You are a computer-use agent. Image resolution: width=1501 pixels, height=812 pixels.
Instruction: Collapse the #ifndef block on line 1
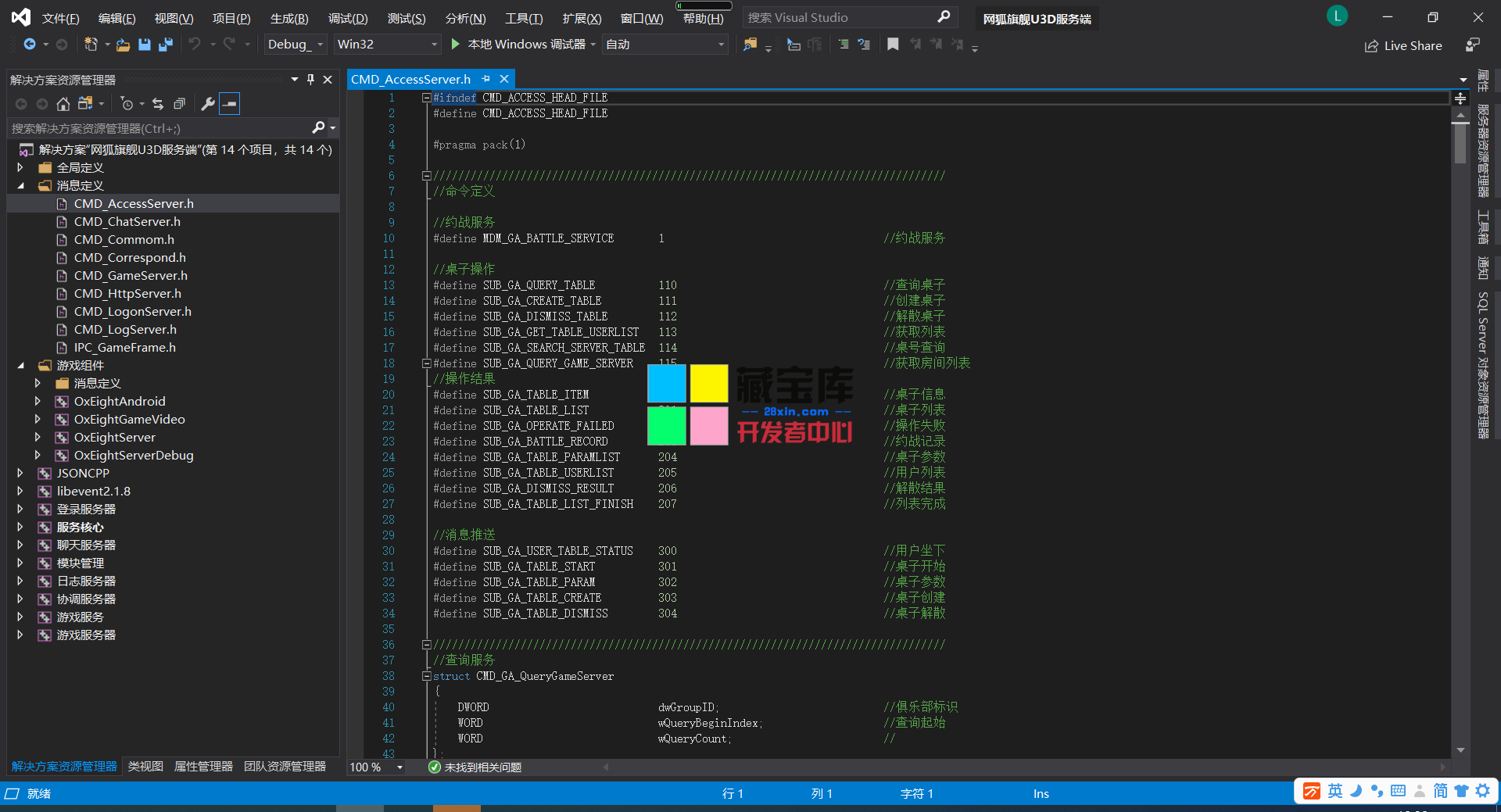click(426, 98)
